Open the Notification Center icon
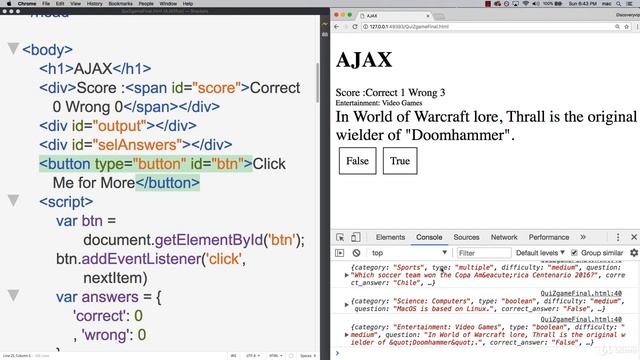This screenshot has width=640, height=360. point(630,4)
